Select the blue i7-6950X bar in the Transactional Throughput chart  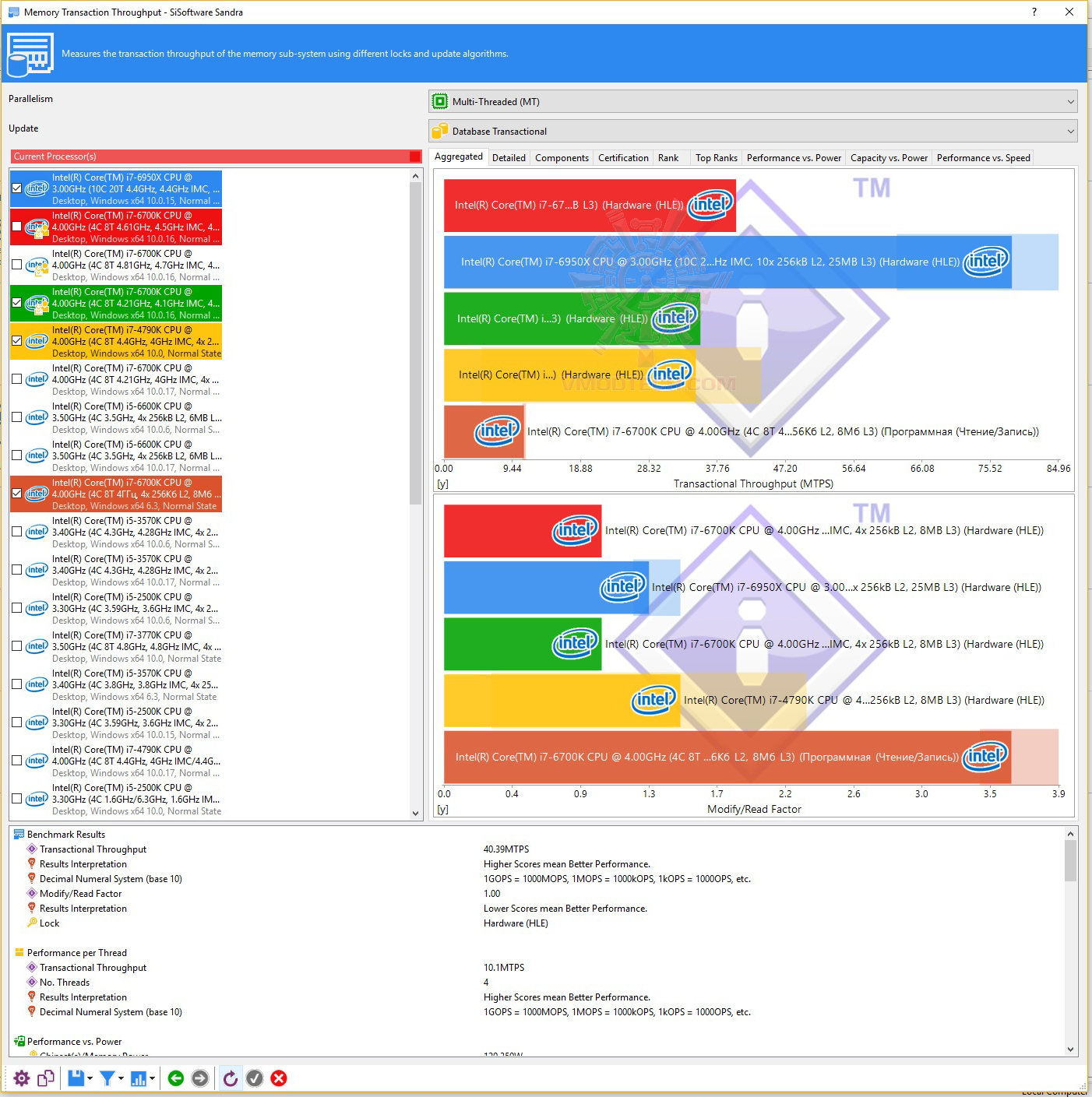click(727, 262)
